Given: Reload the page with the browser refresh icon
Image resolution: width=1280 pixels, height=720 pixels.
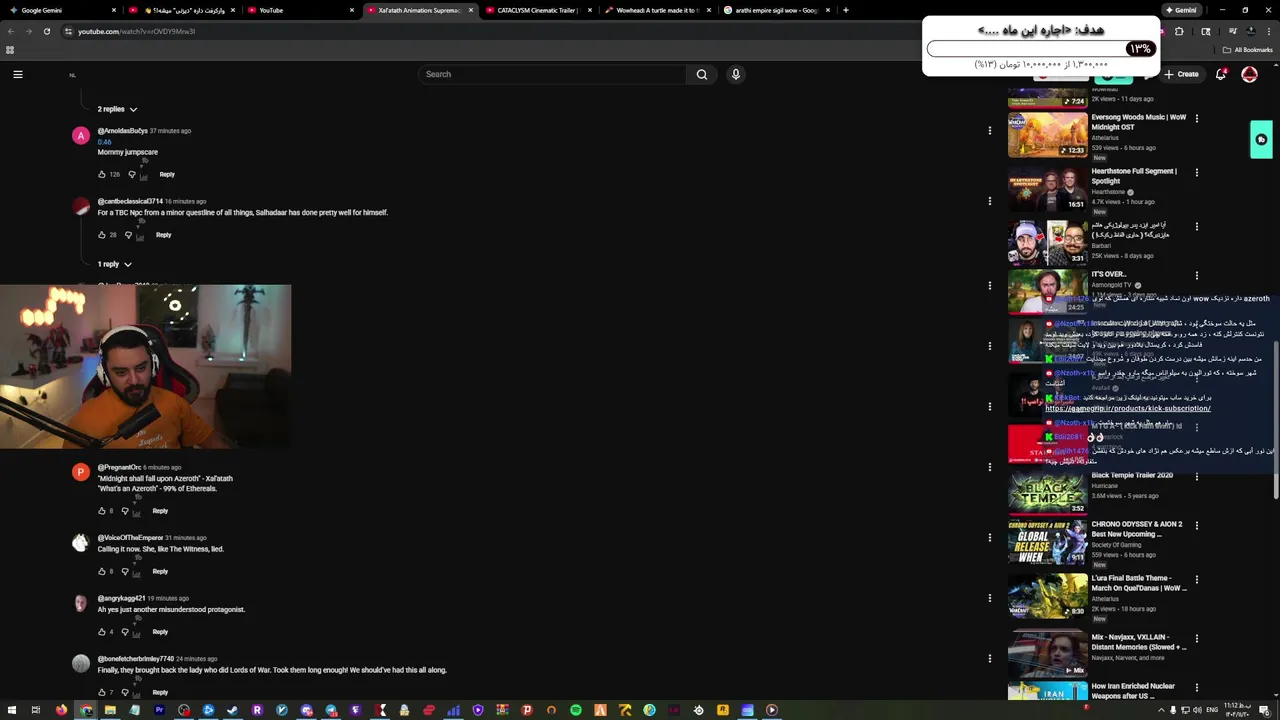Looking at the screenshot, I should 46,31.
